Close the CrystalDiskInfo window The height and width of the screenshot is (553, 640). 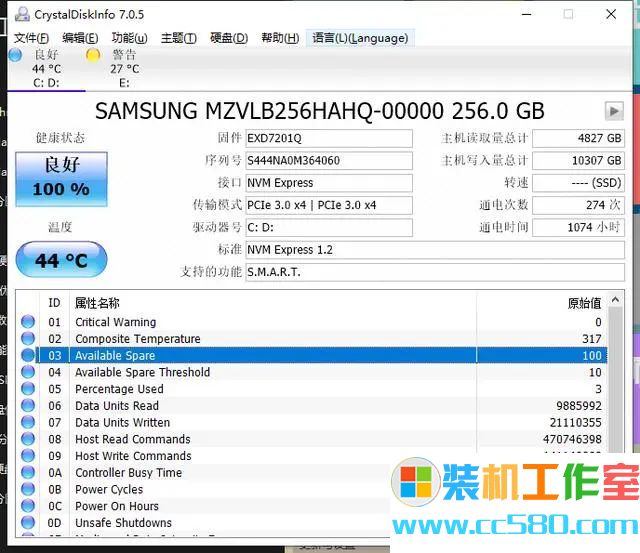pyautogui.click(x=611, y=14)
